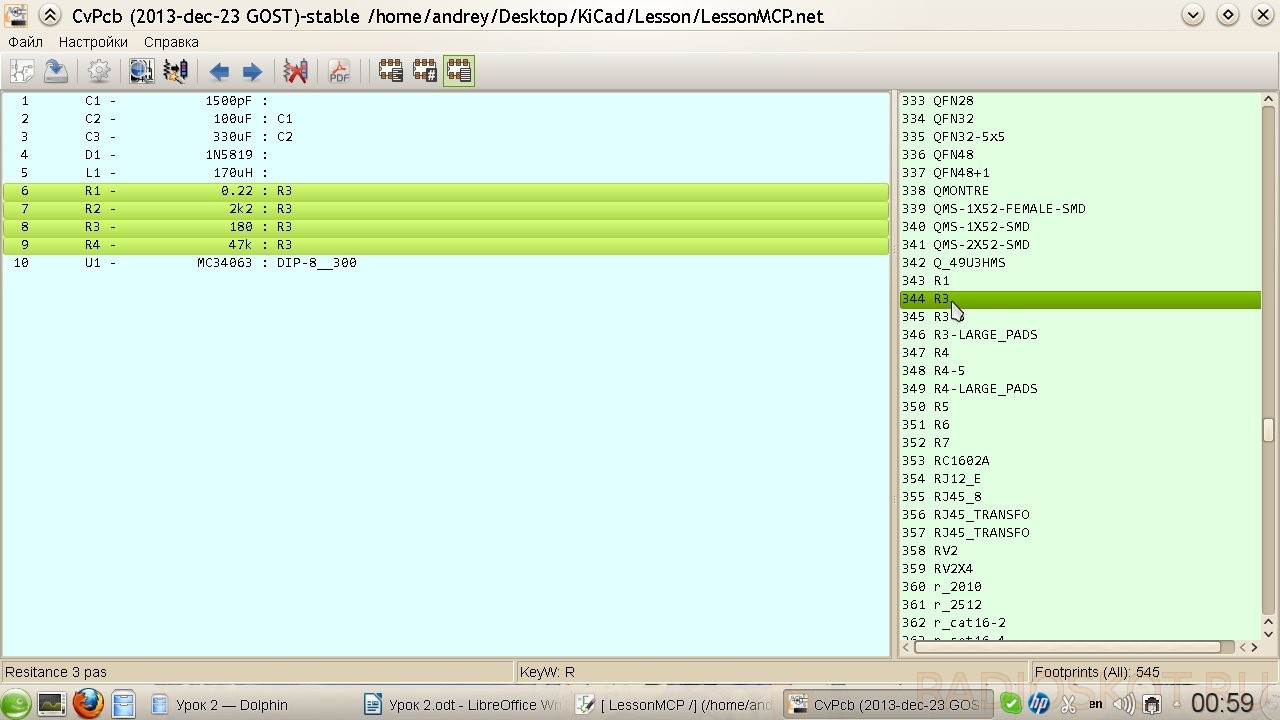Open the Справка menu
This screenshot has width=1280, height=720.
(171, 42)
